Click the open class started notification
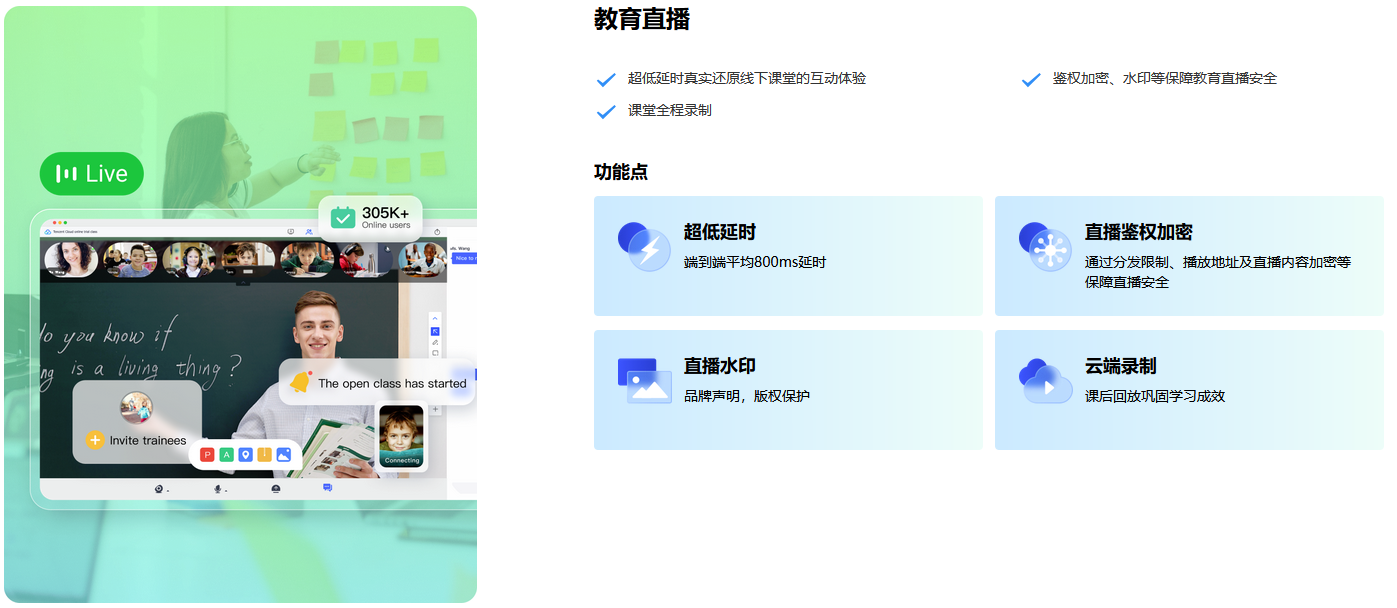The height and width of the screenshot is (608, 1397). click(x=377, y=383)
